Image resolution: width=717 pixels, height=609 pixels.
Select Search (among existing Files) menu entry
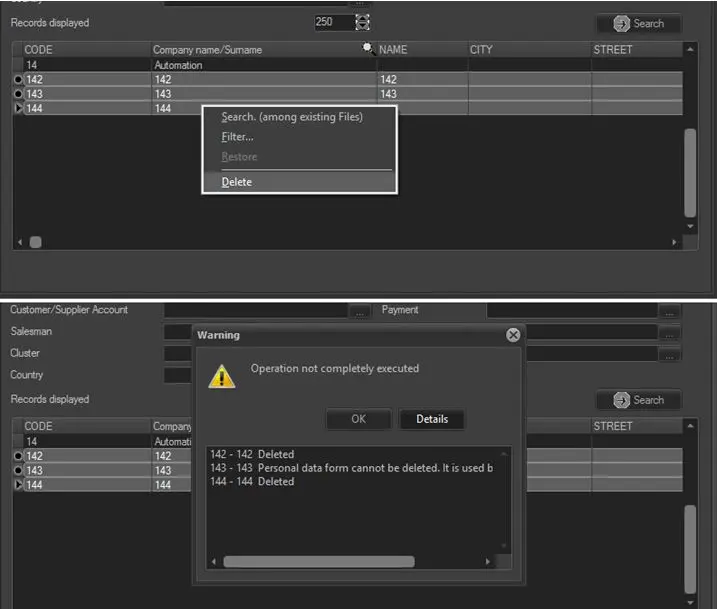(292, 117)
